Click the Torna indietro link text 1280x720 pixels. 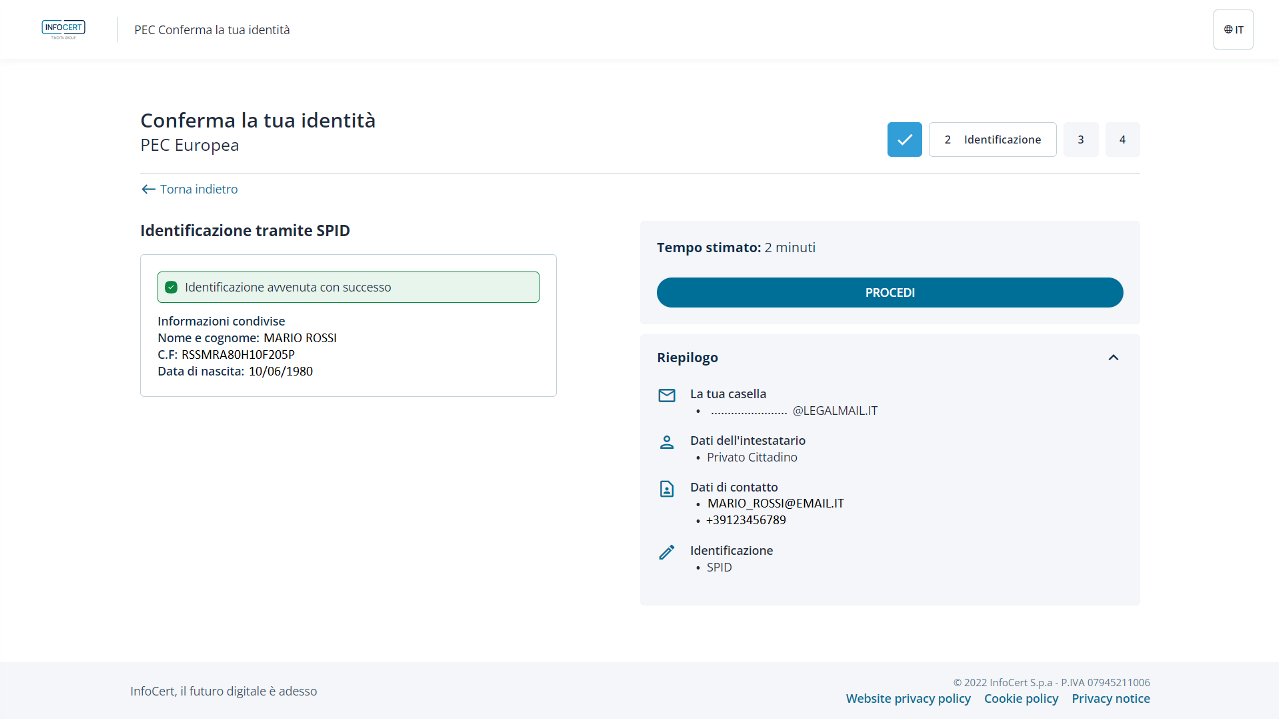(x=199, y=189)
